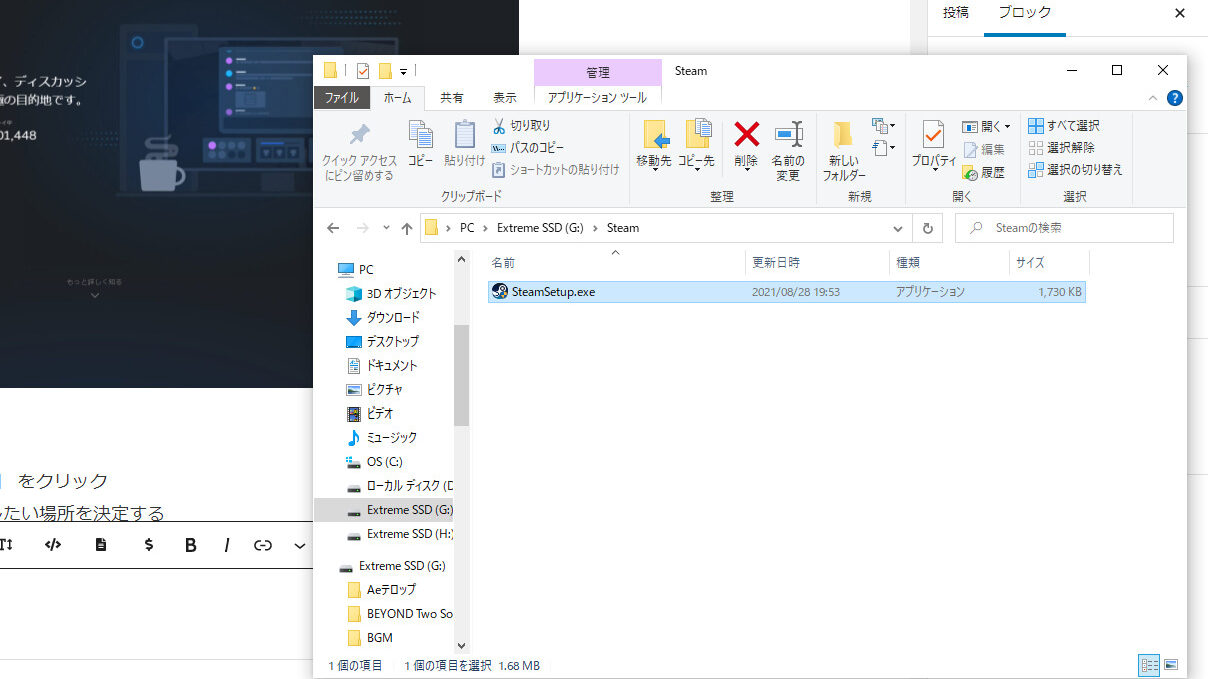
Task: Switch to large icons view layout
Action: 1171,665
